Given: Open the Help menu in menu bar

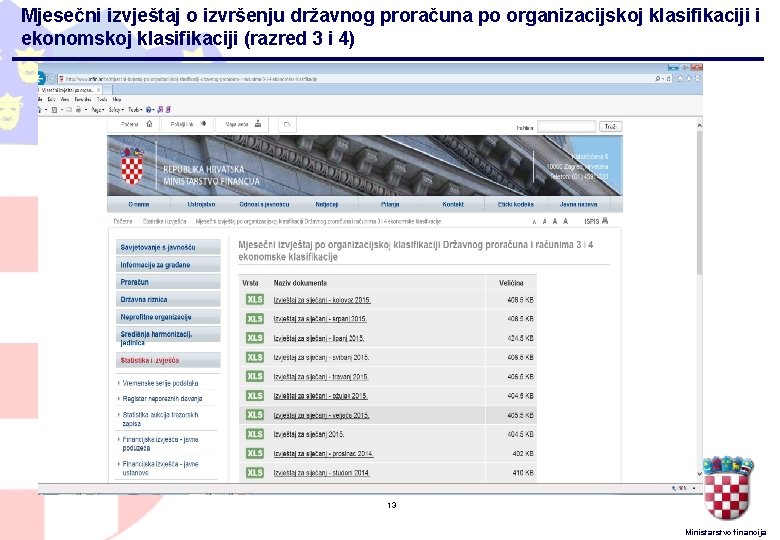Looking at the screenshot, I should coord(117,99).
